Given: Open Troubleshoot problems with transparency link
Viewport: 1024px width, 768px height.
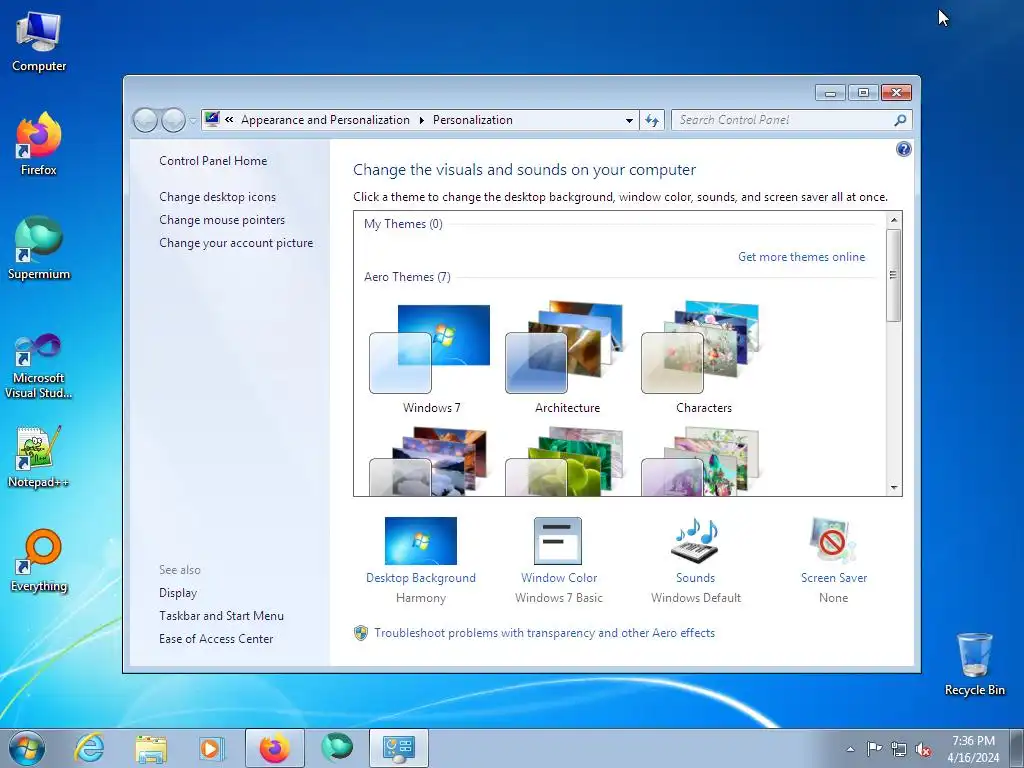Looking at the screenshot, I should (x=544, y=633).
